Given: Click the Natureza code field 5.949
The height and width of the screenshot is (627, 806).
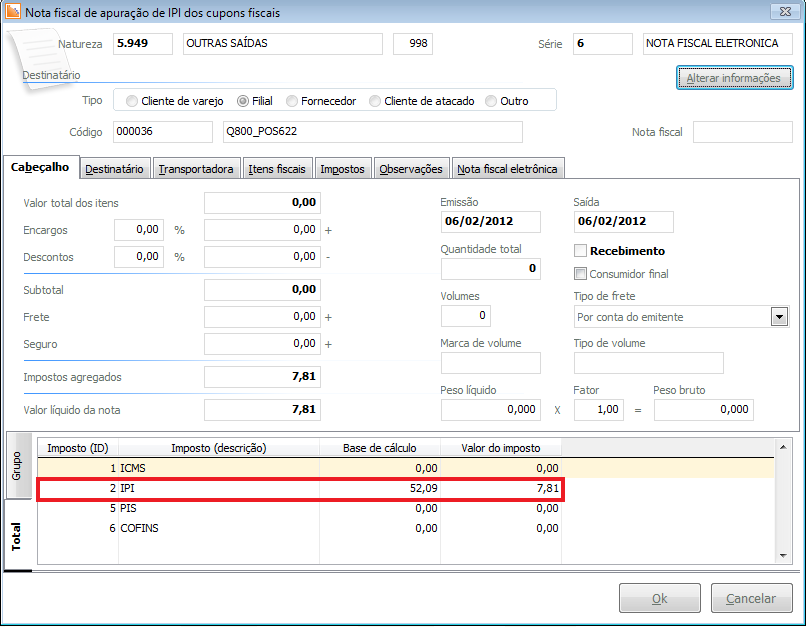Looking at the screenshot, I should pos(143,44).
